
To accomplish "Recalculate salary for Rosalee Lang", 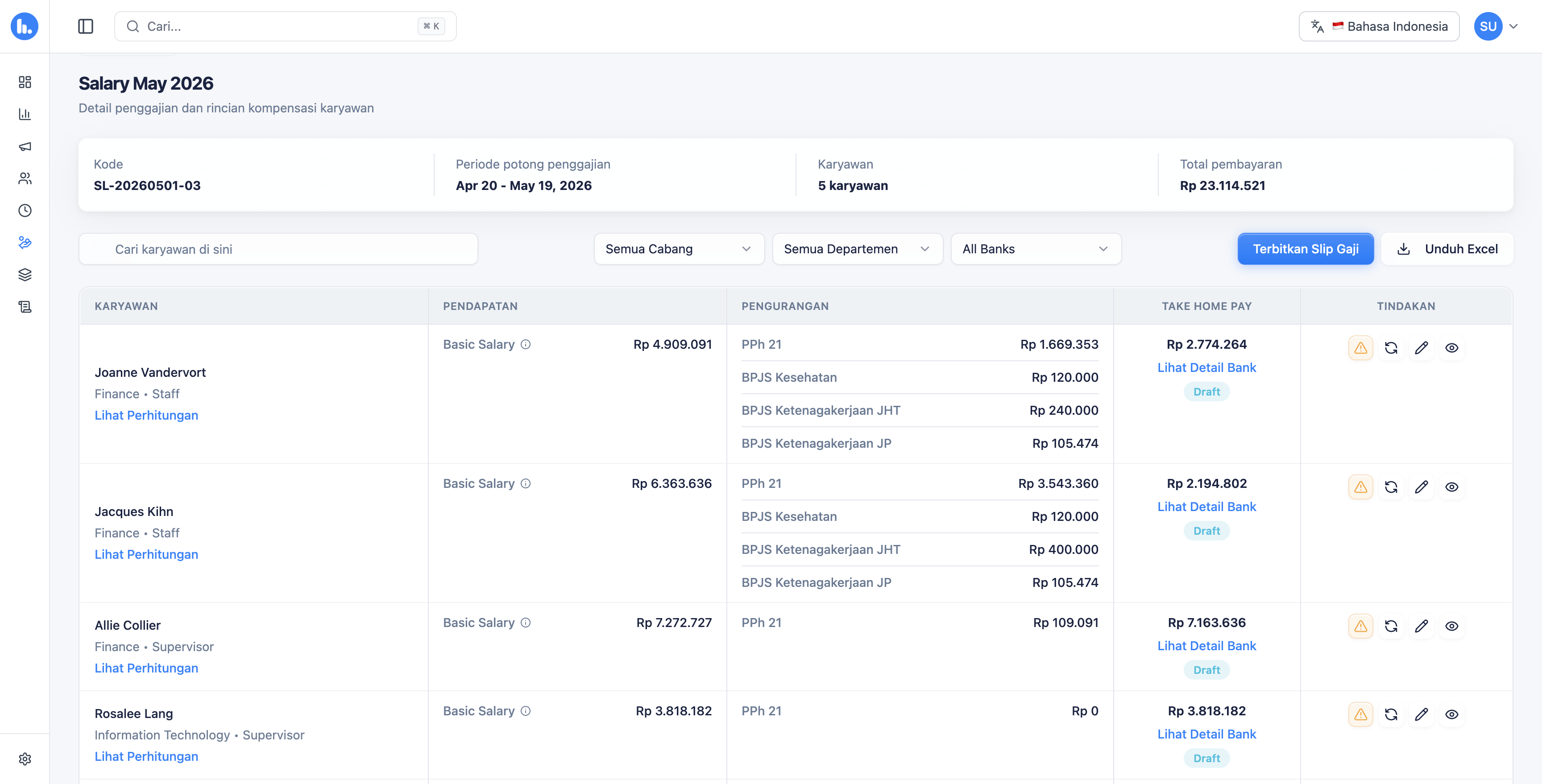I will pos(1391,714).
